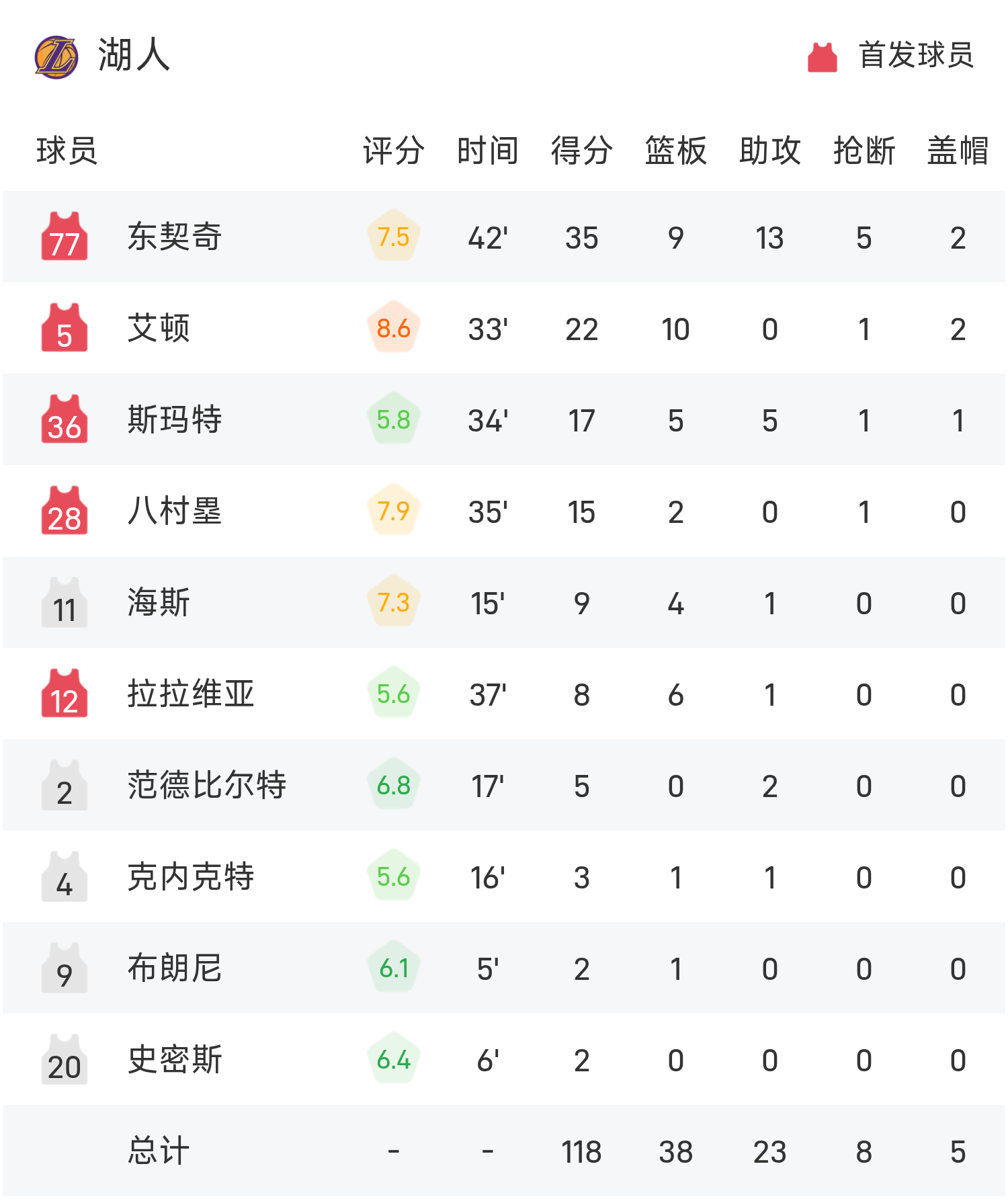The width and height of the screenshot is (1008, 1199).
Task: Click the Lakers team logo
Action: click(56, 57)
